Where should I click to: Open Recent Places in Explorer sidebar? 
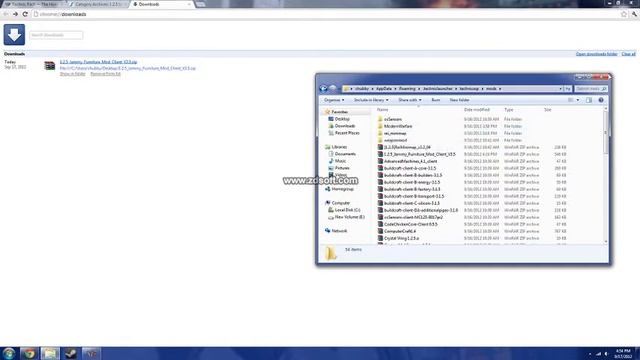(347, 133)
